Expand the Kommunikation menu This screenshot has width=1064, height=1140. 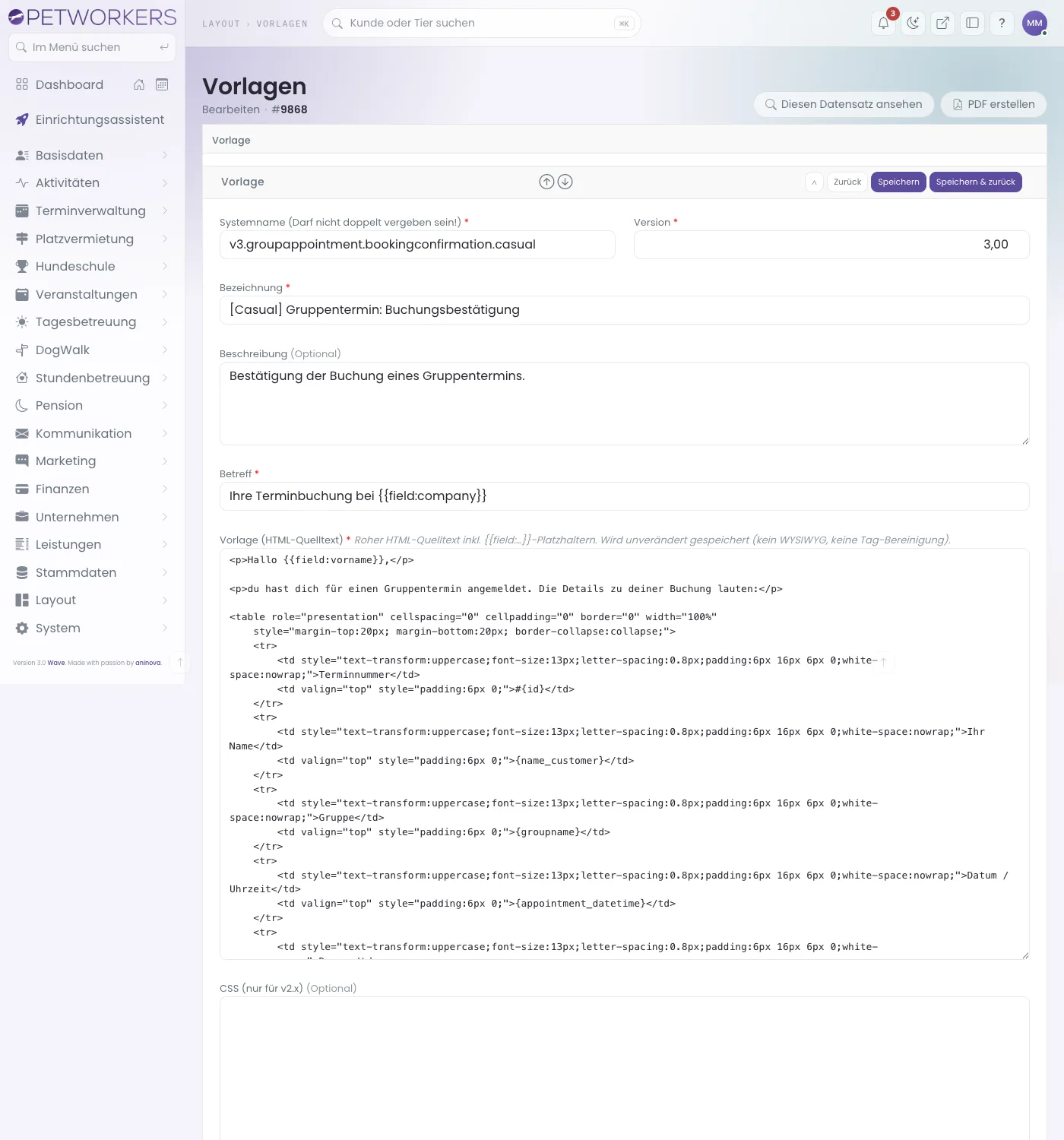tap(92, 433)
